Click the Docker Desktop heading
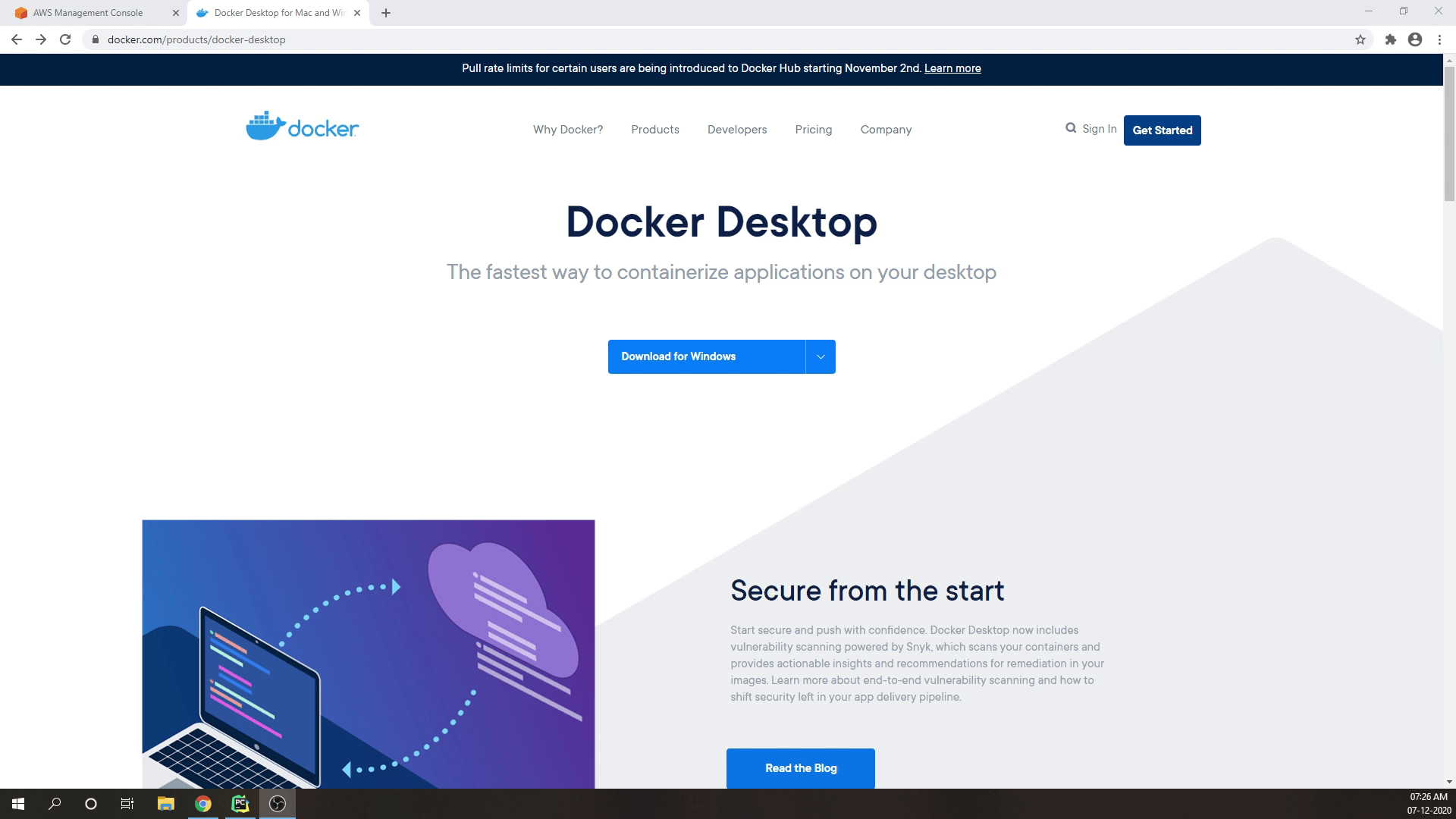Screen dimensions: 1456x819 (721, 222)
